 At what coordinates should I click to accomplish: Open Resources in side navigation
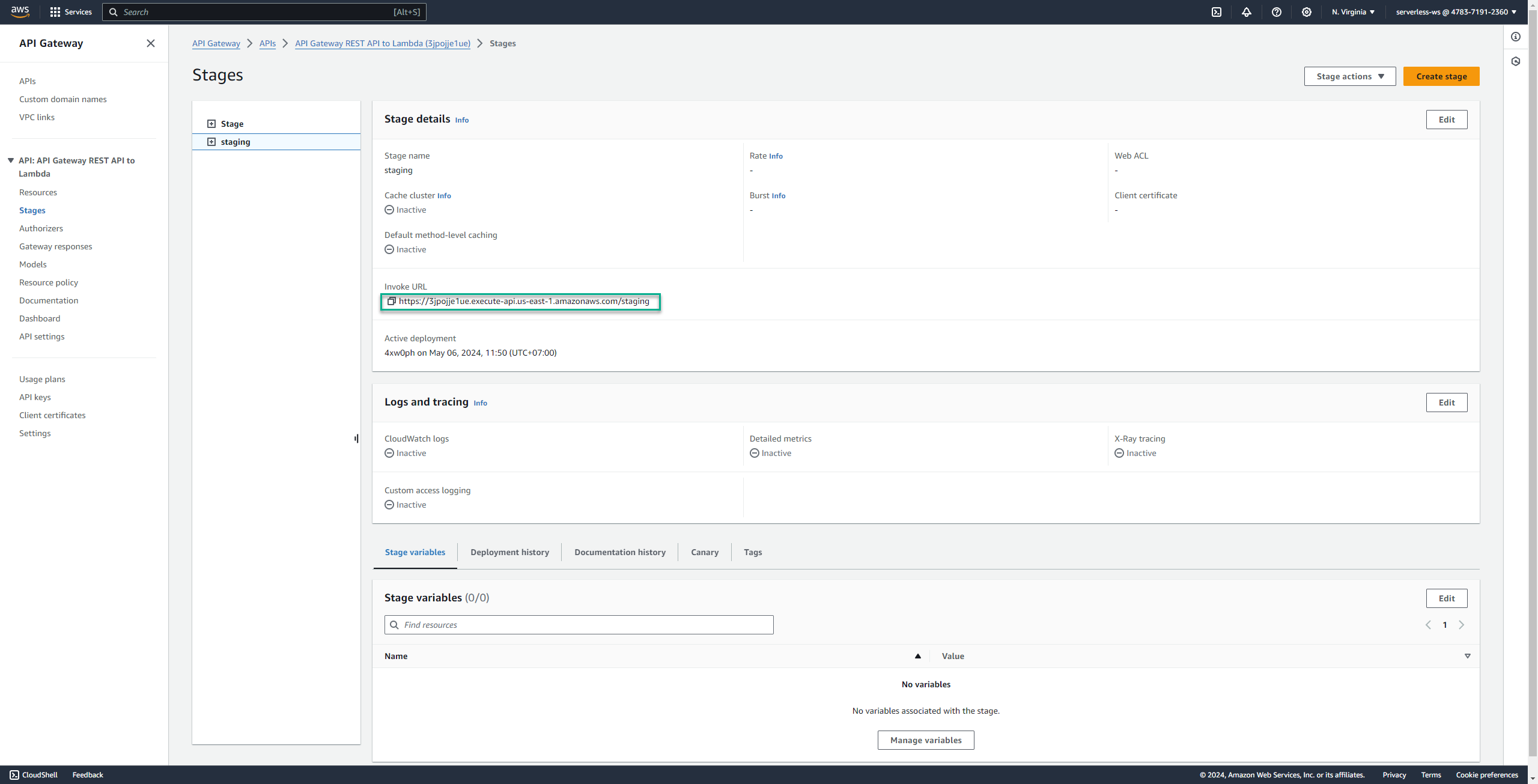[38, 192]
